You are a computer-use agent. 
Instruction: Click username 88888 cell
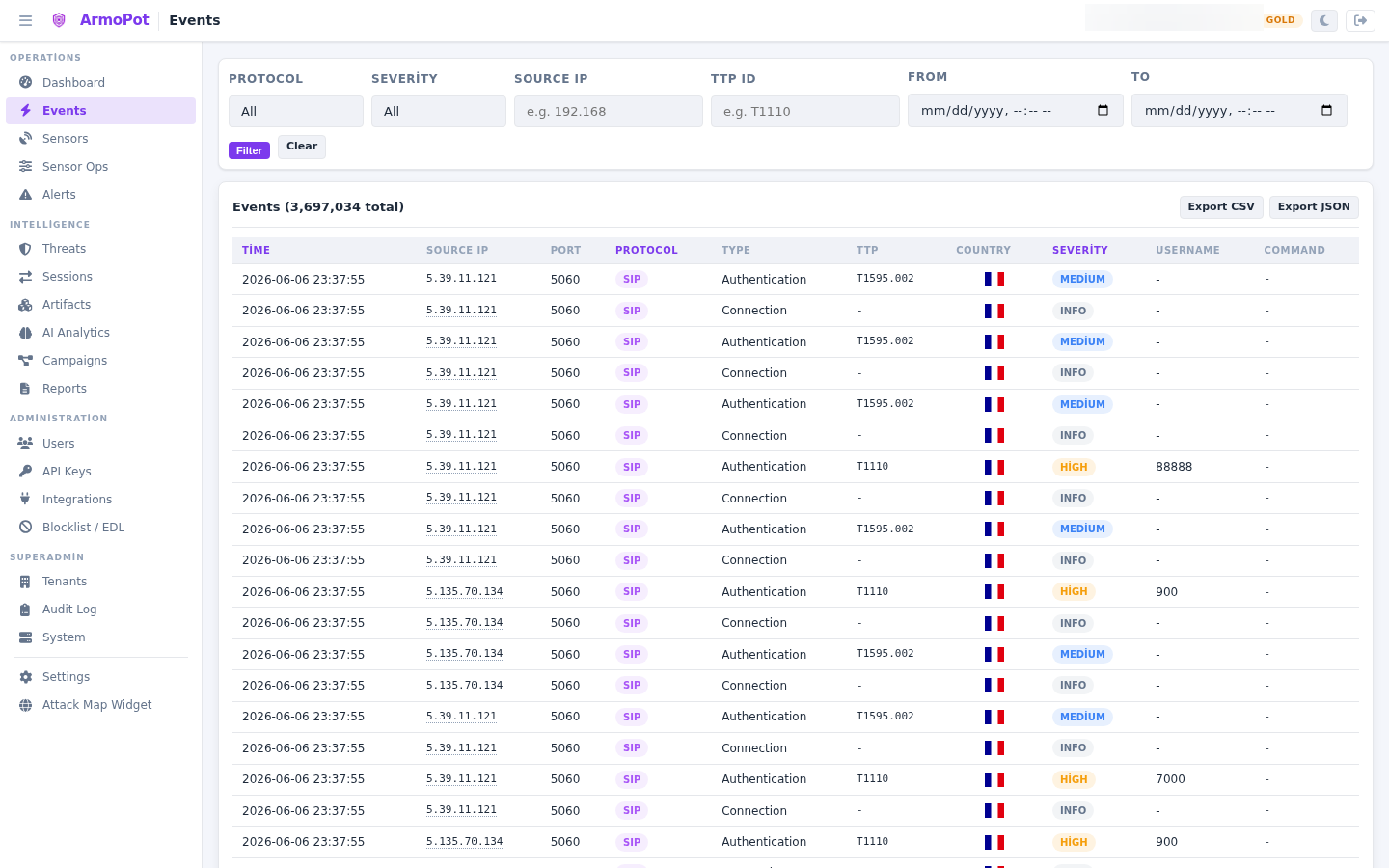1174,467
